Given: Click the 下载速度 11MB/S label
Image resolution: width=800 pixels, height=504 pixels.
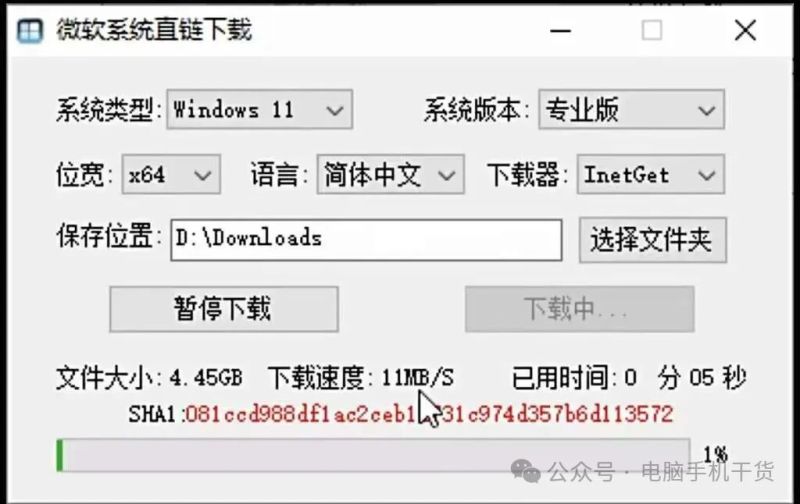Looking at the screenshot, I should click(x=361, y=378).
